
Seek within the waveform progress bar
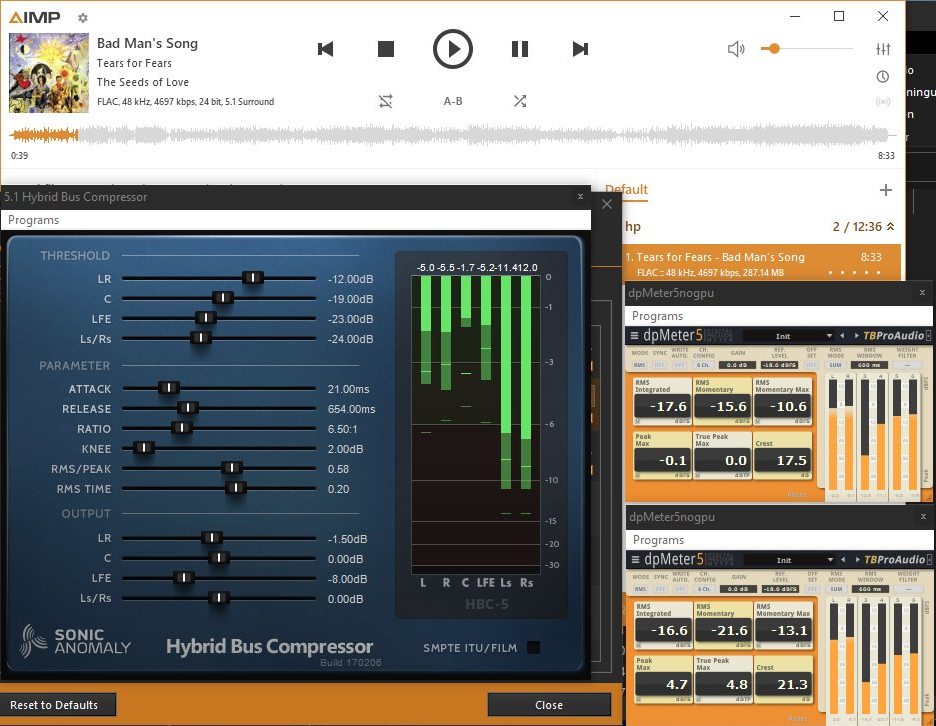(452, 135)
